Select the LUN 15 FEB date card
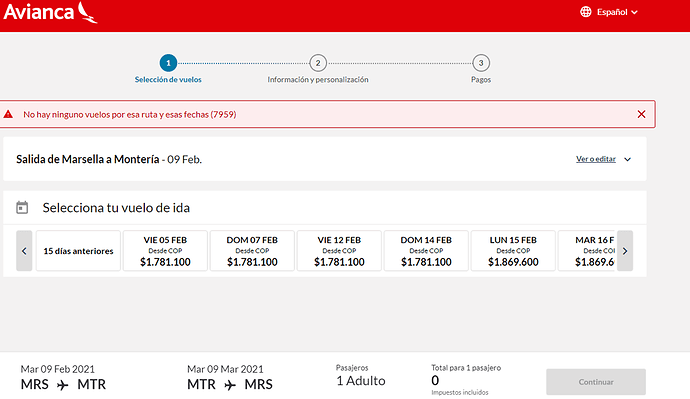The image size is (690, 399). [x=513, y=251]
